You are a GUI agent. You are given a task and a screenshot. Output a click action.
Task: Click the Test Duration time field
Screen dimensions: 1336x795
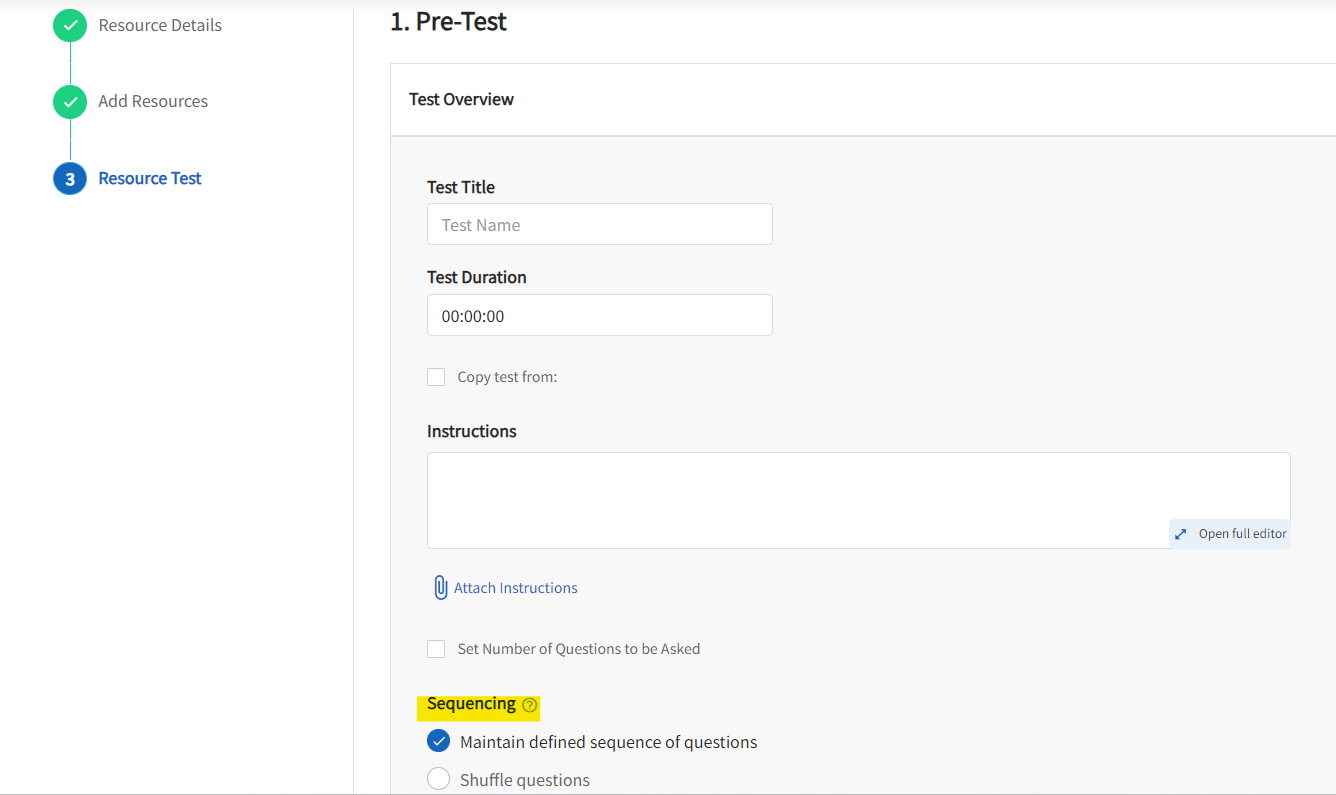coord(599,315)
